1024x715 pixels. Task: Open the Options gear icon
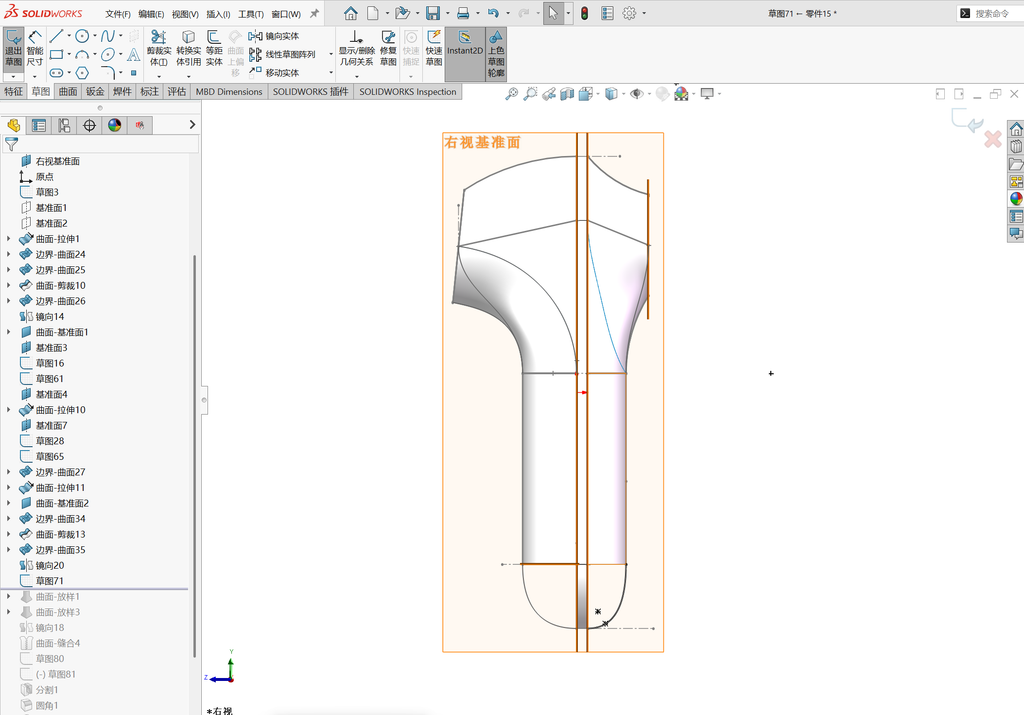[x=630, y=13]
